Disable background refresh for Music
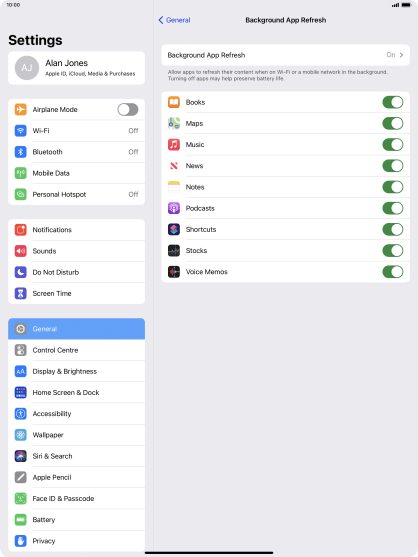Image resolution: width=418 pixels, height=557 pixels. (x=393, y=145)
